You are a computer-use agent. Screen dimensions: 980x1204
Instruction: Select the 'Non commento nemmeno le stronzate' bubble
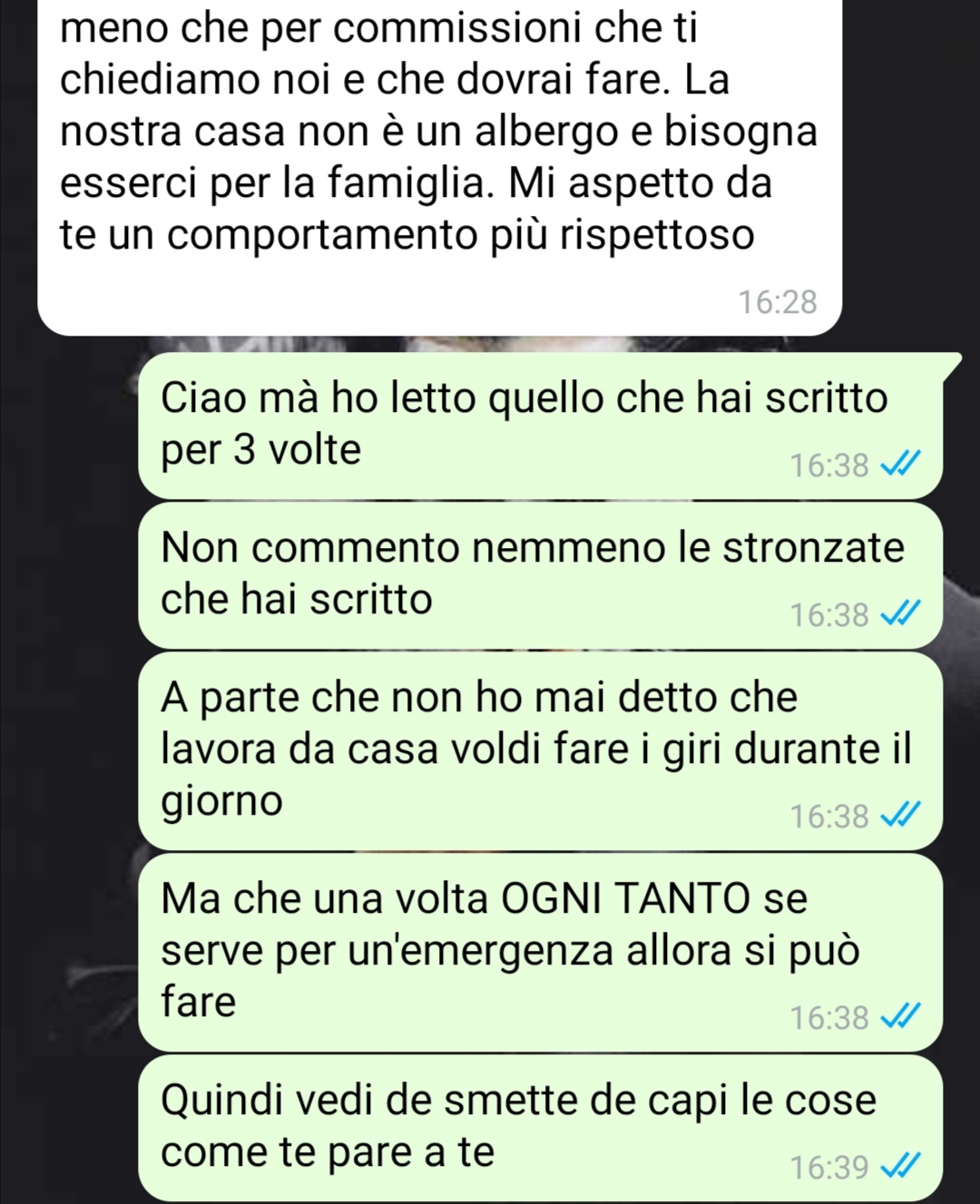tap(540, 575)
